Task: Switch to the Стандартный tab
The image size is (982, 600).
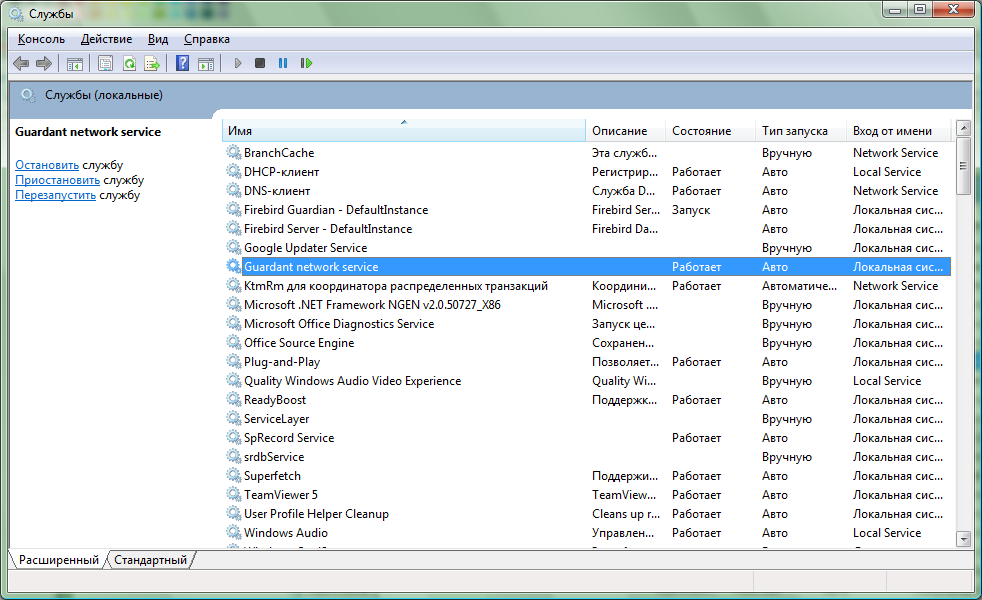Action: pos(150,560)
